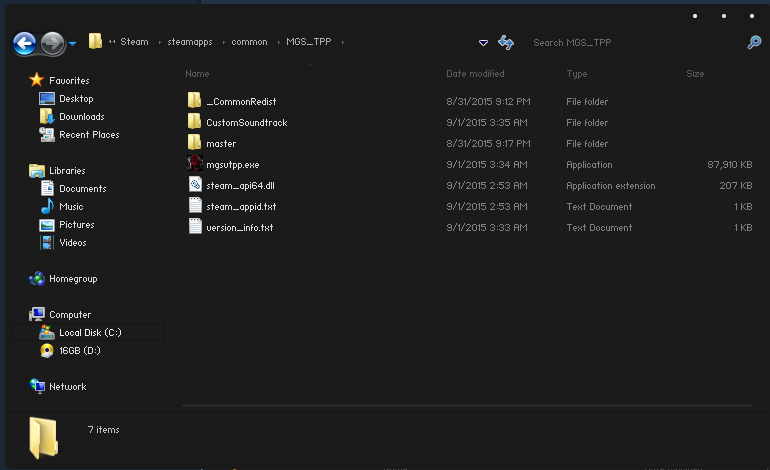Image resolution: width=770 pixels, height=470 pixels.
Task: Click the Music note icon
Action: pyautogui.click(x=47, y=206)
